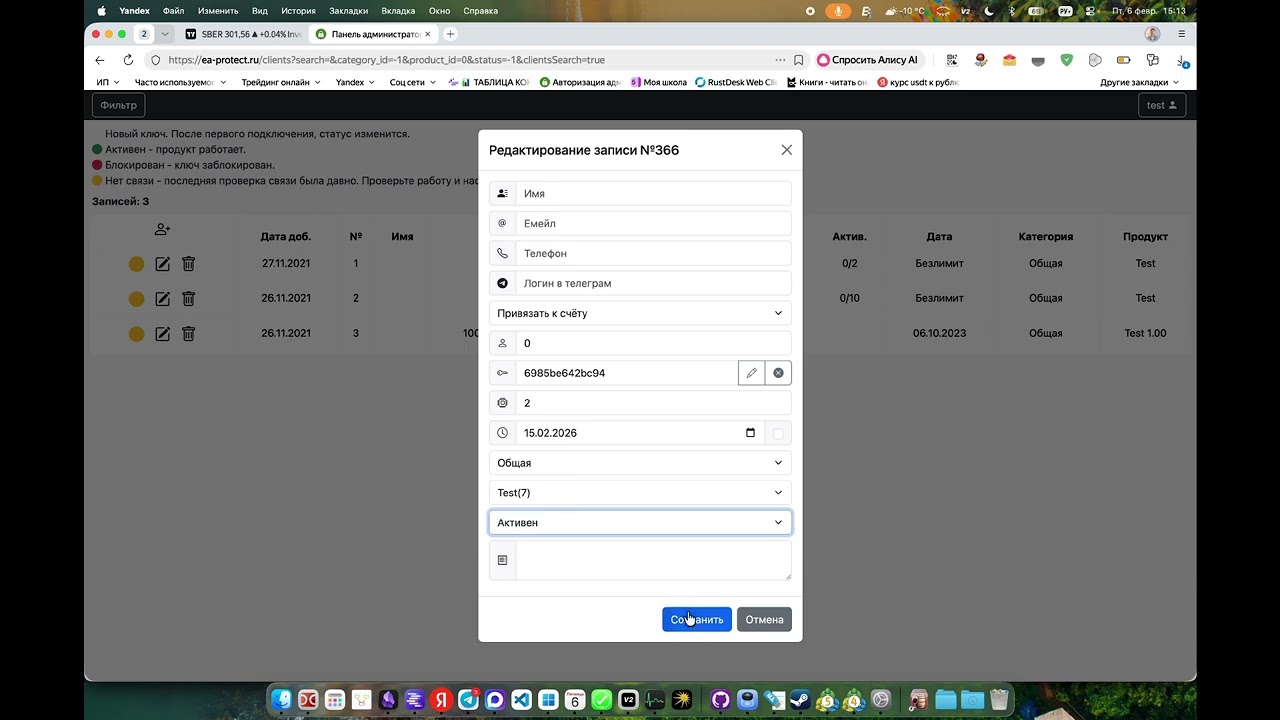Edit record number 2 via pencil icon
This screenshot has width=1280, height=720.
tap(162, 299)
